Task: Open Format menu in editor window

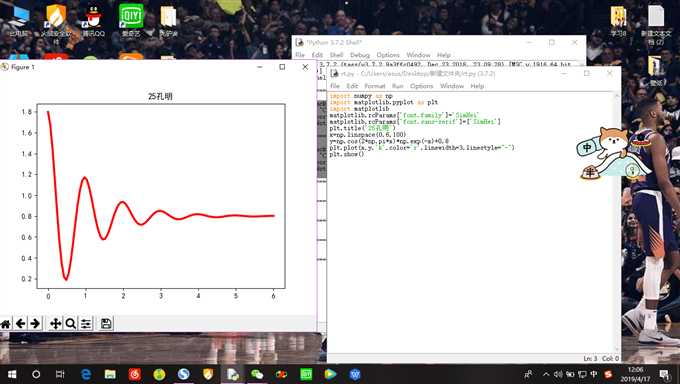Action: click(x=375, y=86)
